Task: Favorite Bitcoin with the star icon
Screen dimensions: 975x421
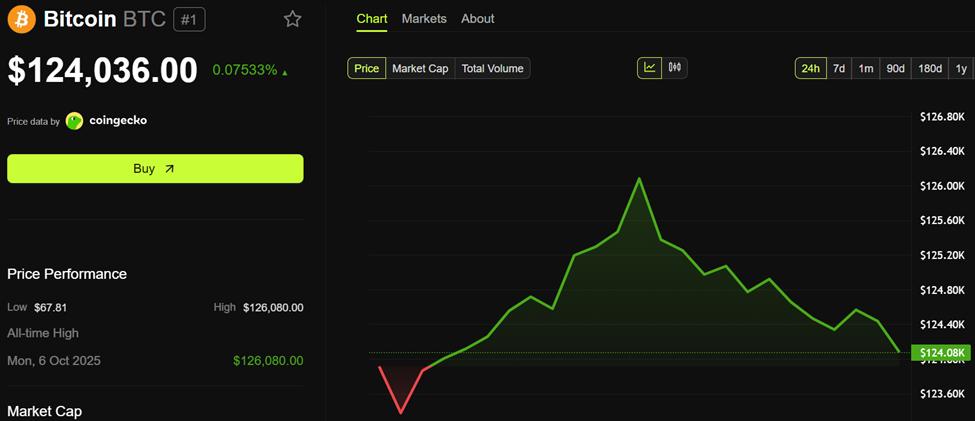Action: point(292,19)
